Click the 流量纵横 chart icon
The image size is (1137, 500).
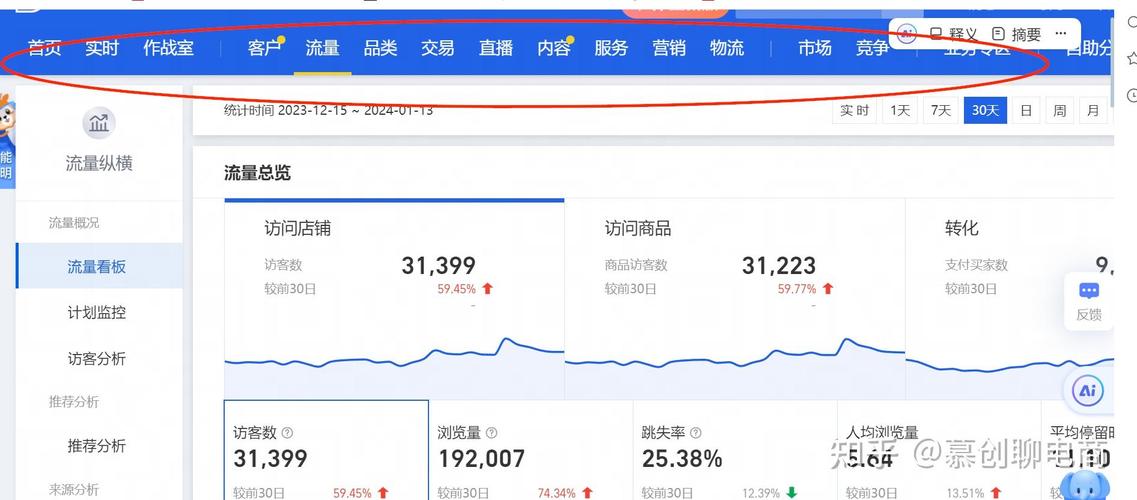click(x=99, y=124)
